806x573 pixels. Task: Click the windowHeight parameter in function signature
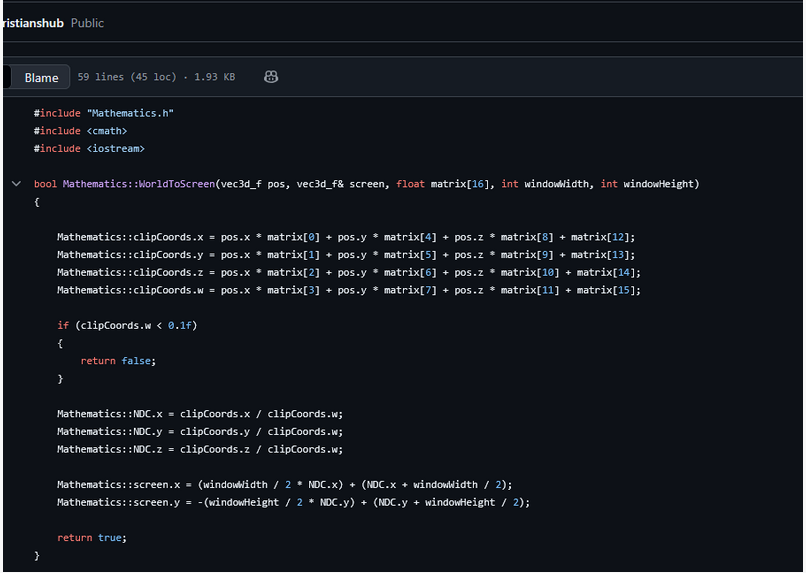658,184
